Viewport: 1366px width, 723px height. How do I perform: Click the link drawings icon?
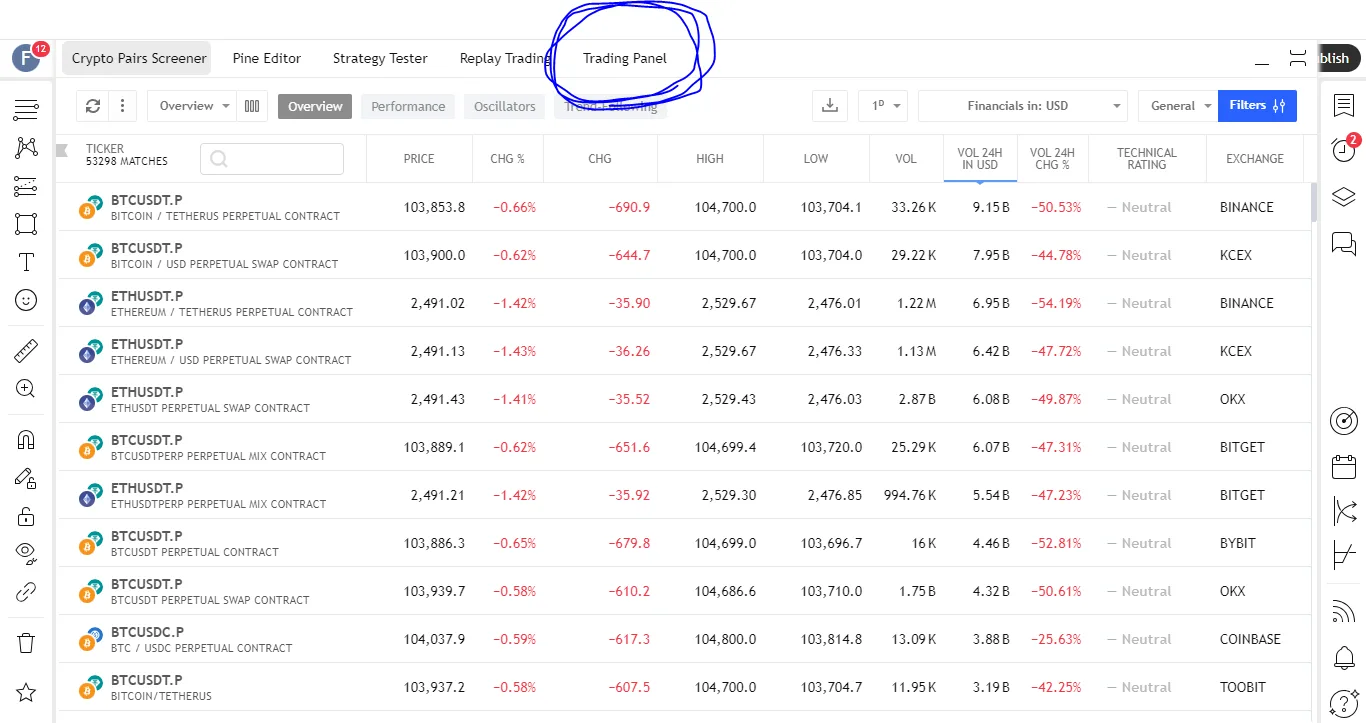pos(26,592)
